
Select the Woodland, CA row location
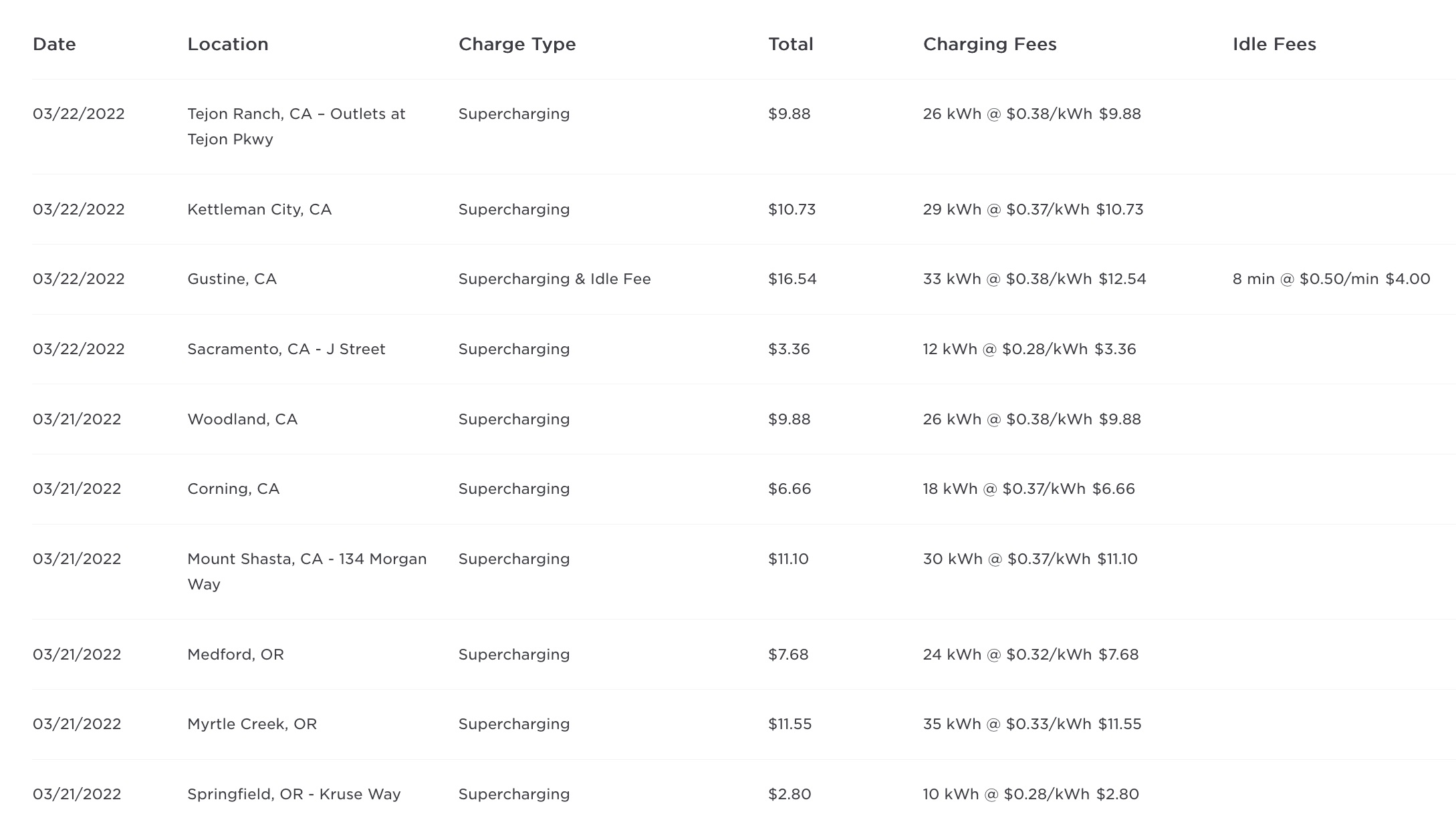[x=242, y=419]
